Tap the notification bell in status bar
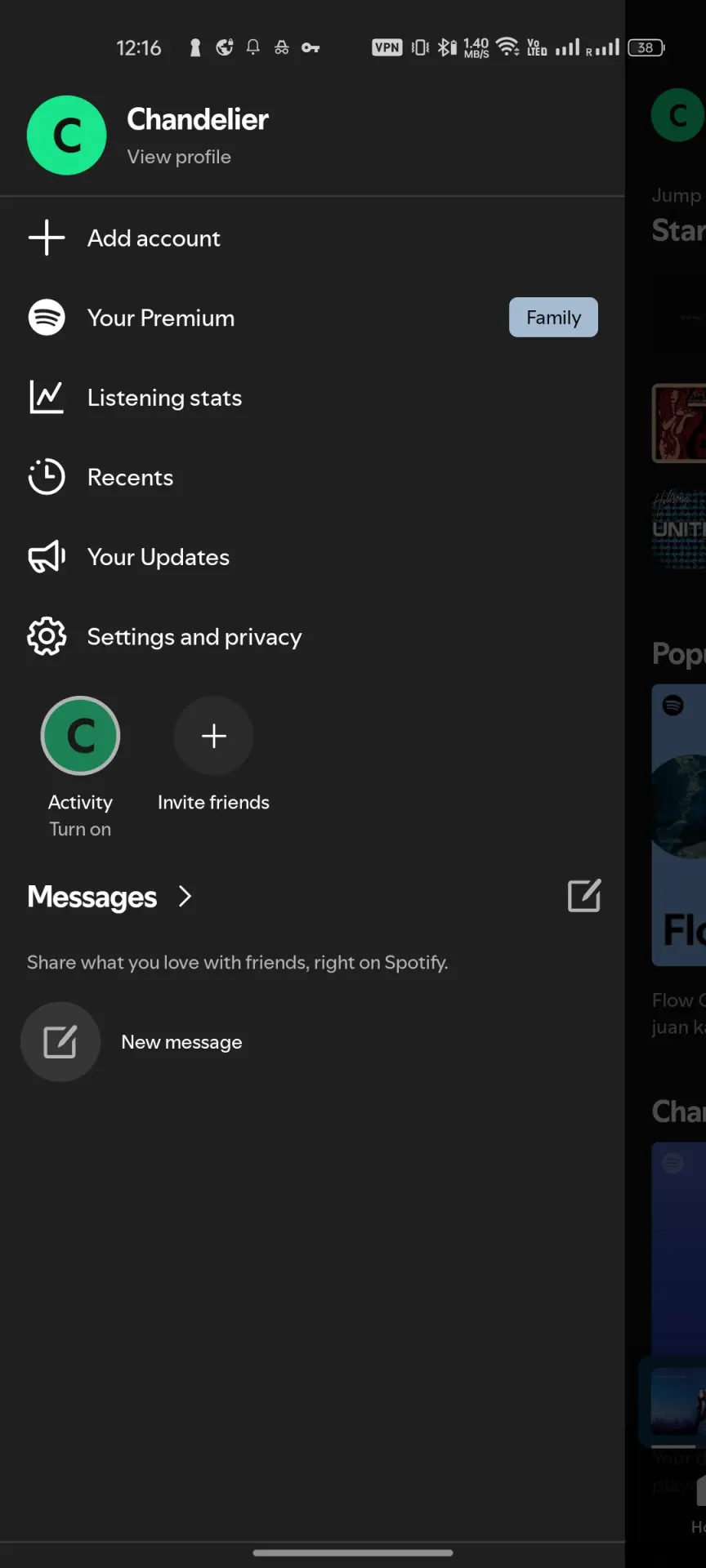 pyautogui.click(x=253, y=47)
